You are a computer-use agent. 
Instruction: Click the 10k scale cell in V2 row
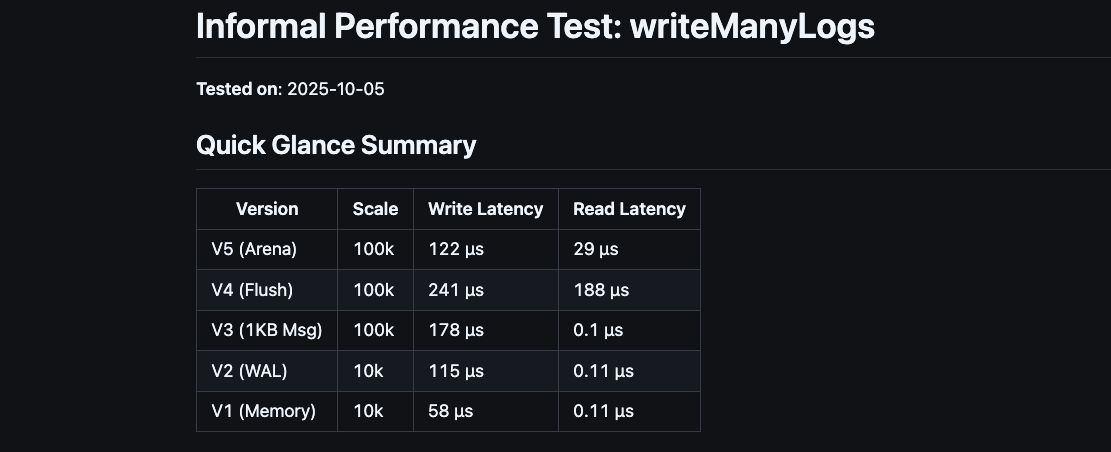tap(368, 371)
